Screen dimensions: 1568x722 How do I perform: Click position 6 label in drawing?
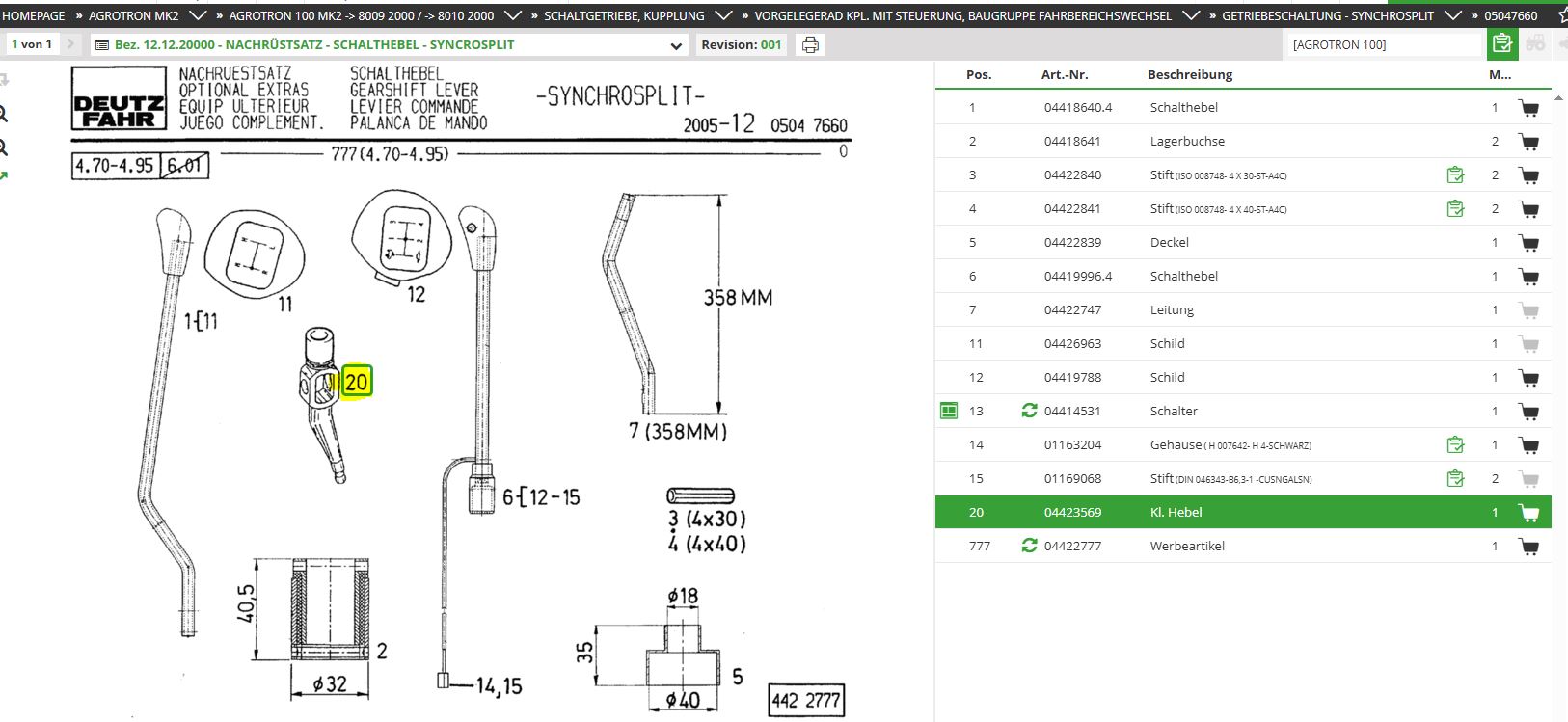click(x=509, y=497)
